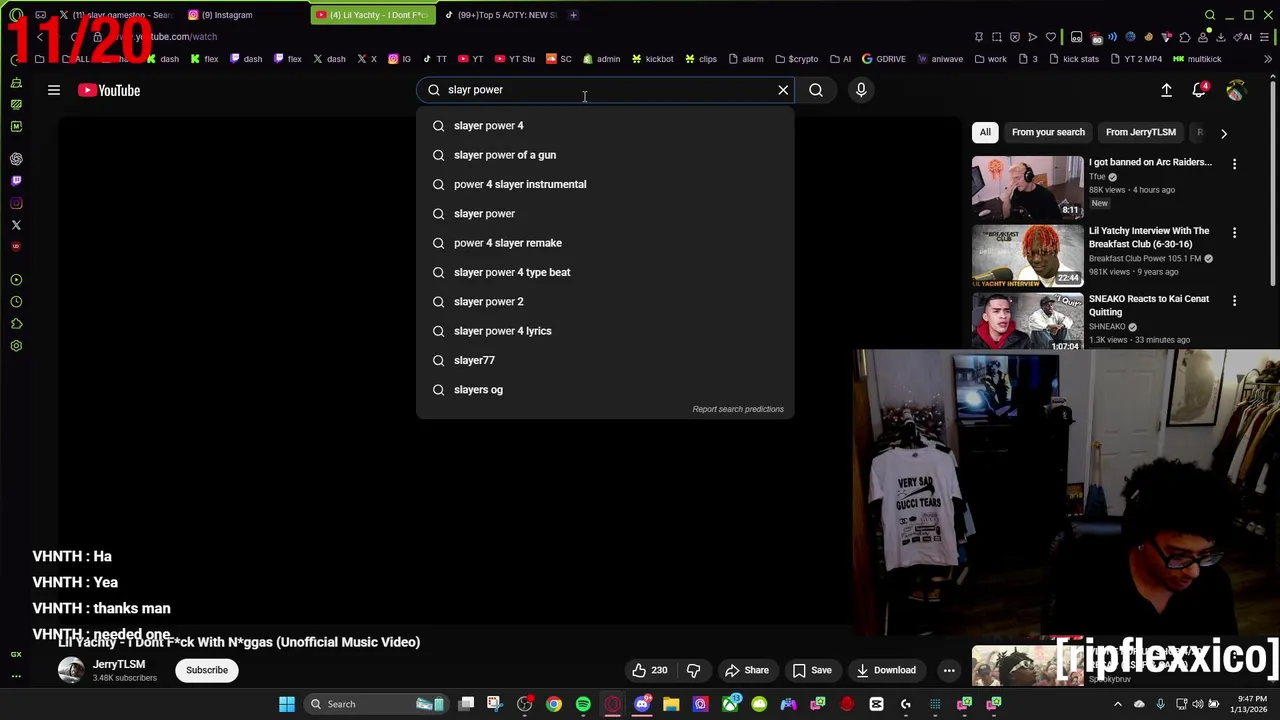Open a new browser tab
1280x720 pixels.
point(573,15)
